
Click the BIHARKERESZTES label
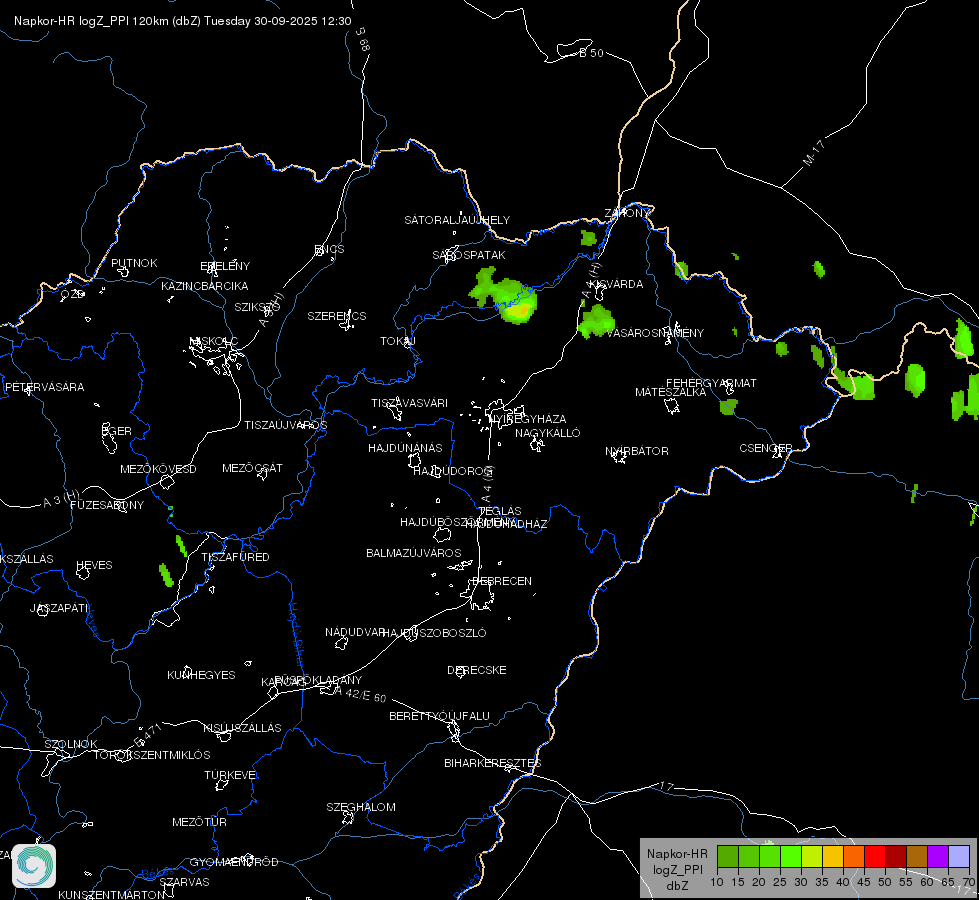[x=493, y=763]
